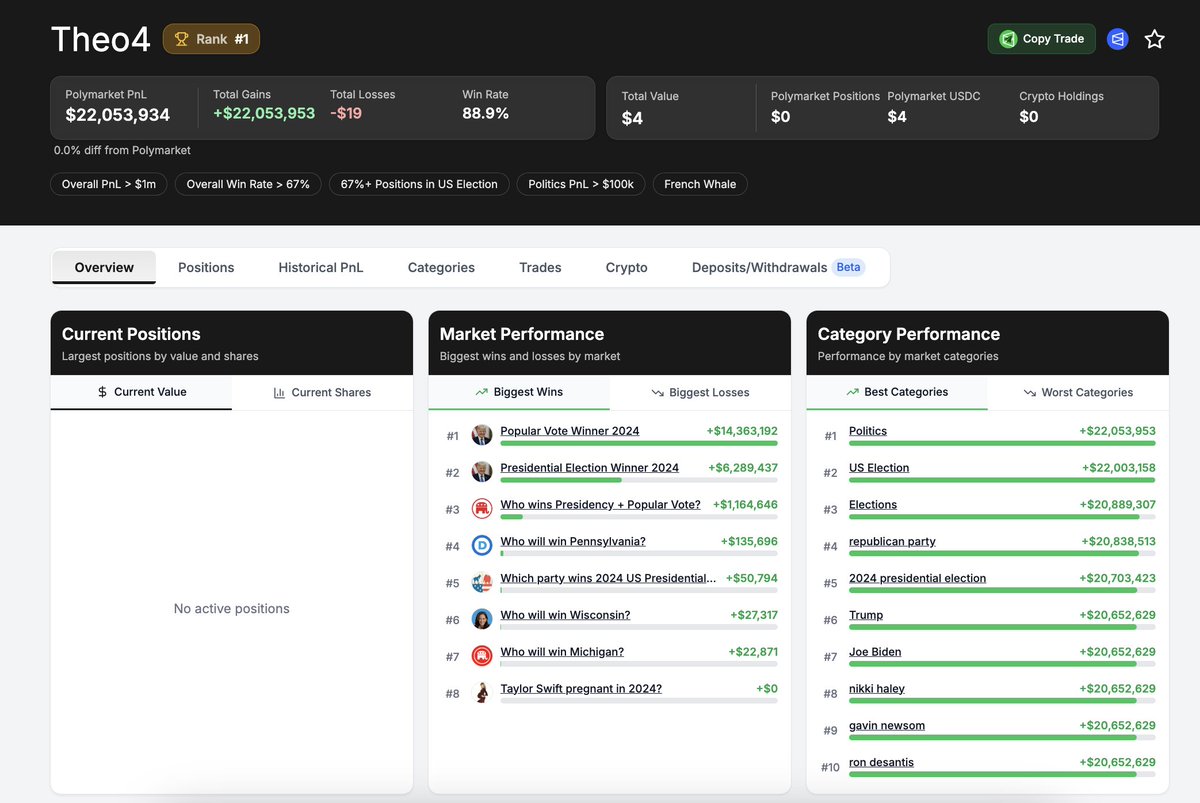Click the Popular Vote Winner 2024 progress bar
The image size is (1200, 803).
coord(639,443)
